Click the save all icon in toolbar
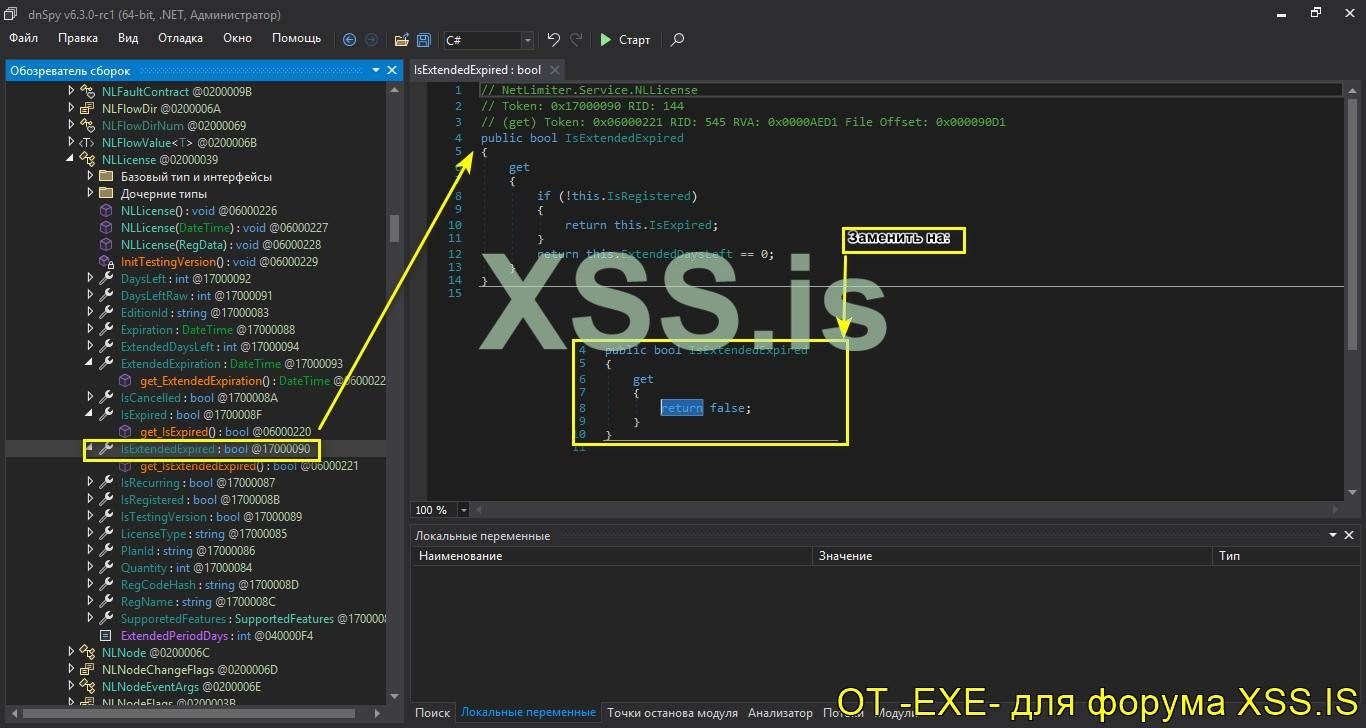The image size is (1366, 728). (x=424, y=40)
